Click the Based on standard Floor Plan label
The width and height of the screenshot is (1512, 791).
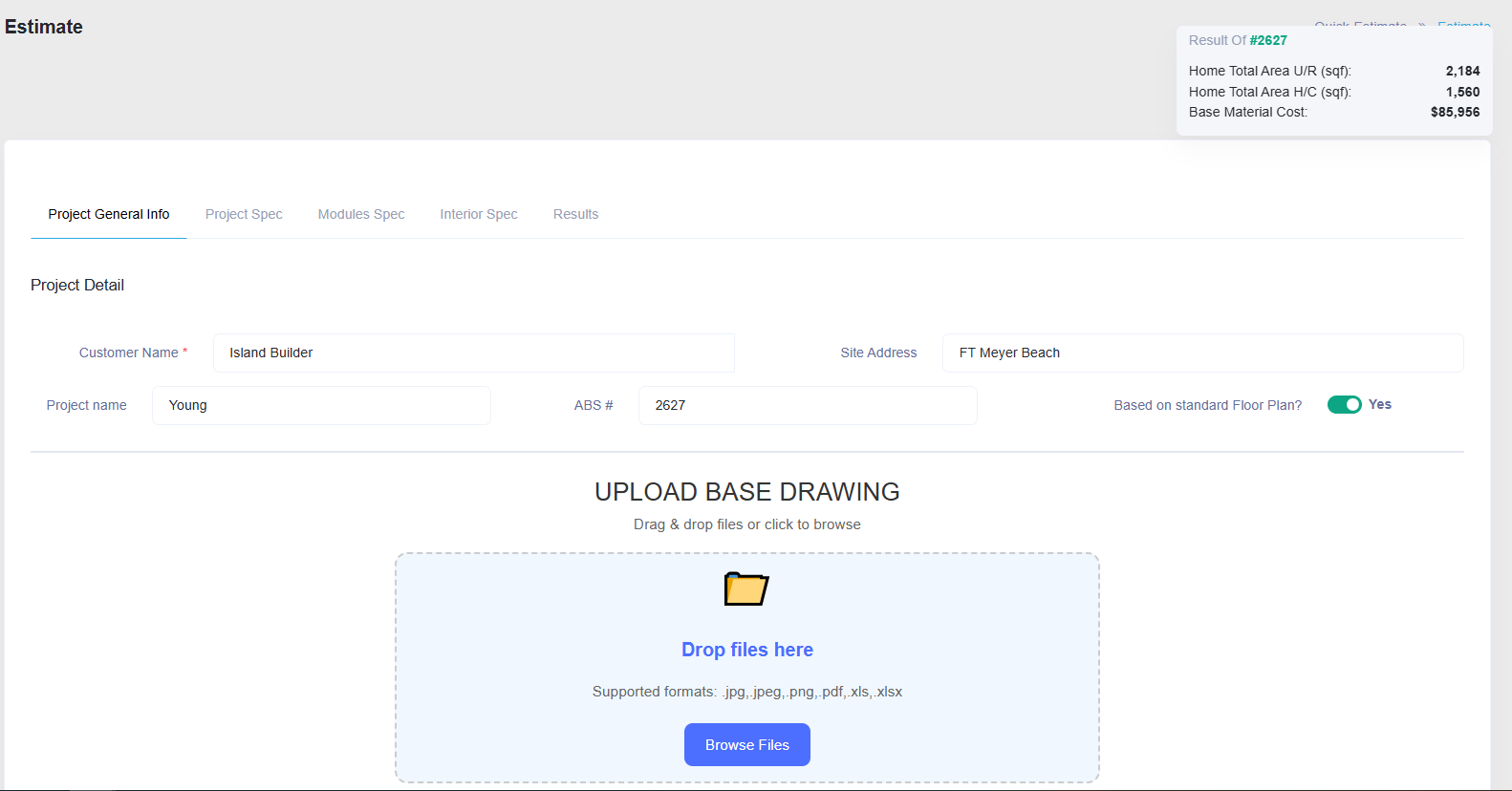[1208, 405]
